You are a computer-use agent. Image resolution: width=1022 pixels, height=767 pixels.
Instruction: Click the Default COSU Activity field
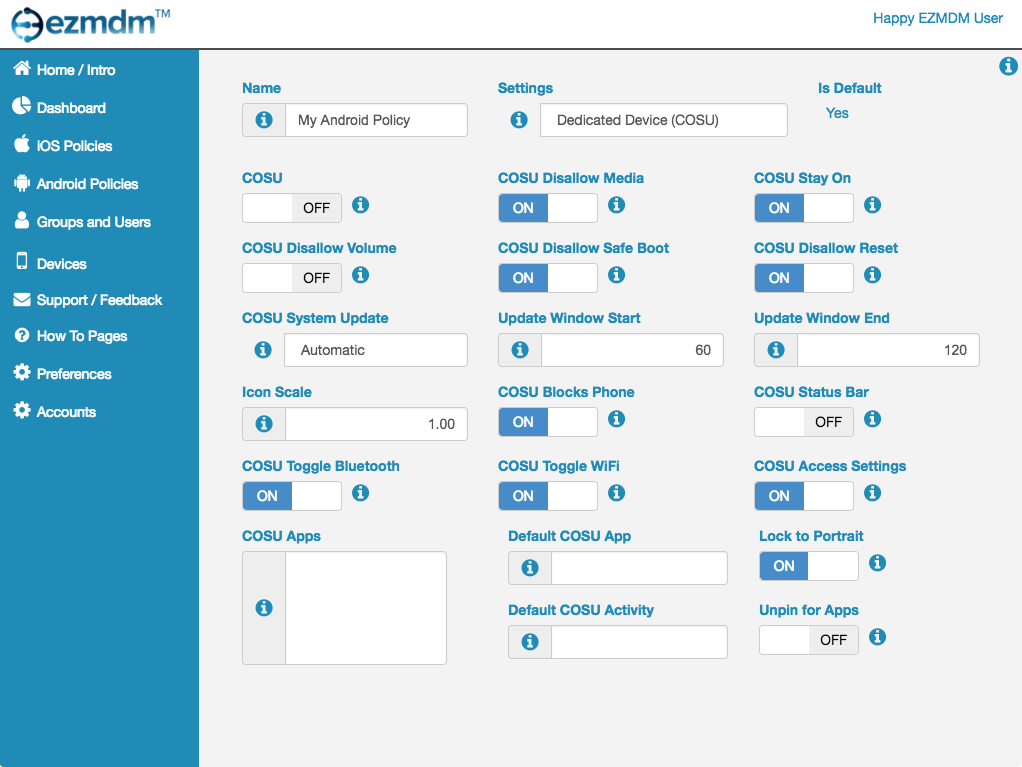tap(639, 642)
